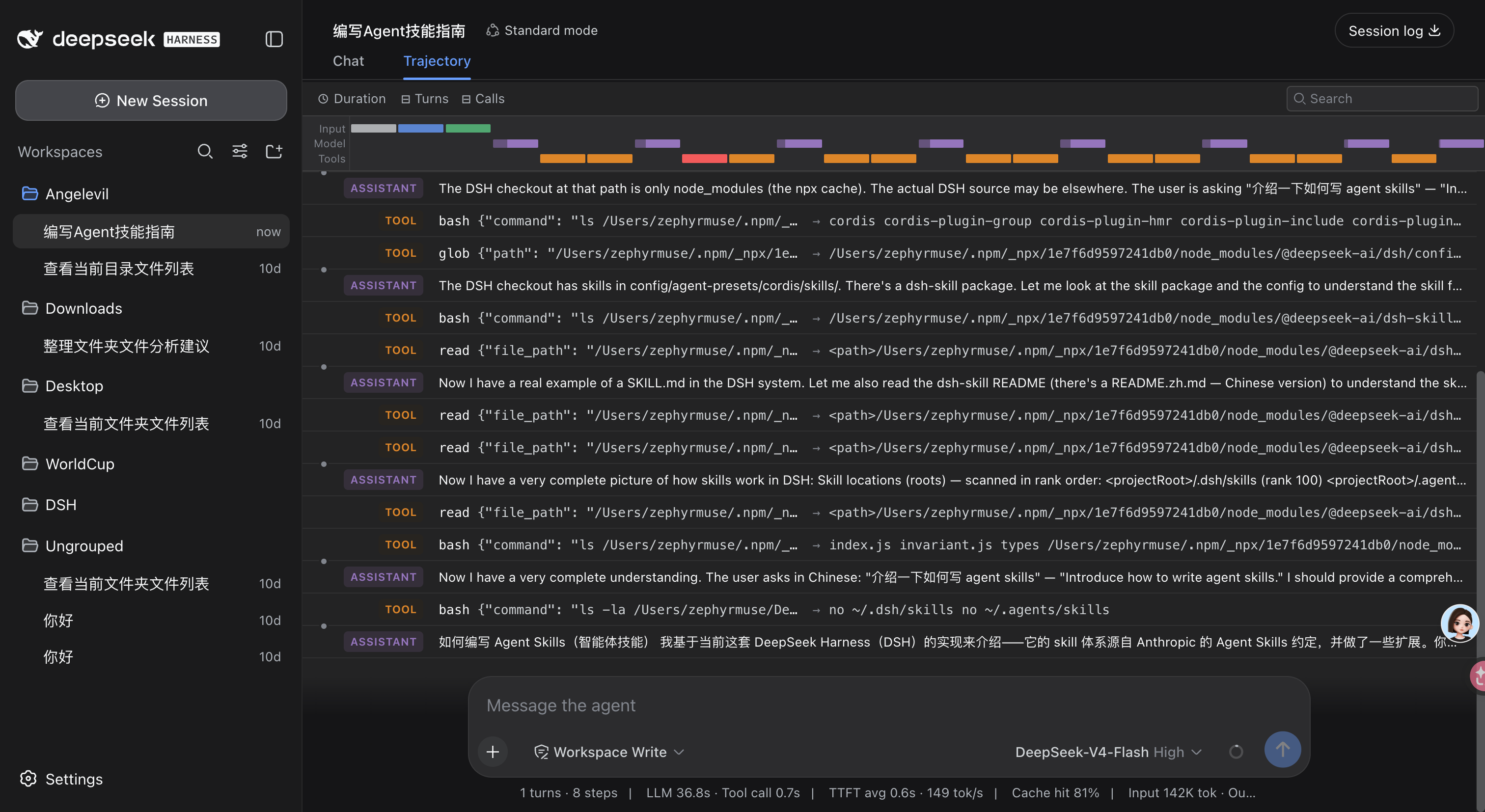1485x812 pixels.
Task: Click the Message the agent input
Action: (888, 705)
